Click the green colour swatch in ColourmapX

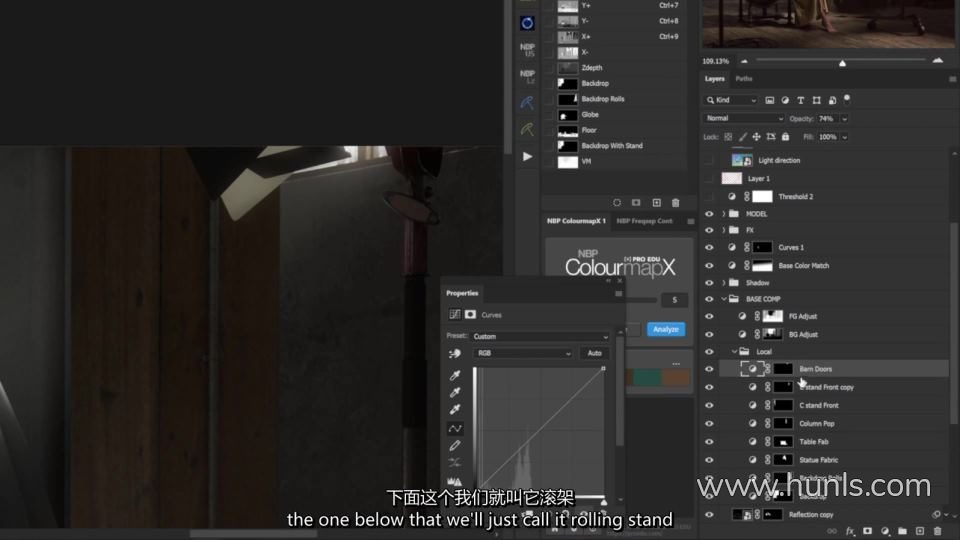tap(647, 377)
